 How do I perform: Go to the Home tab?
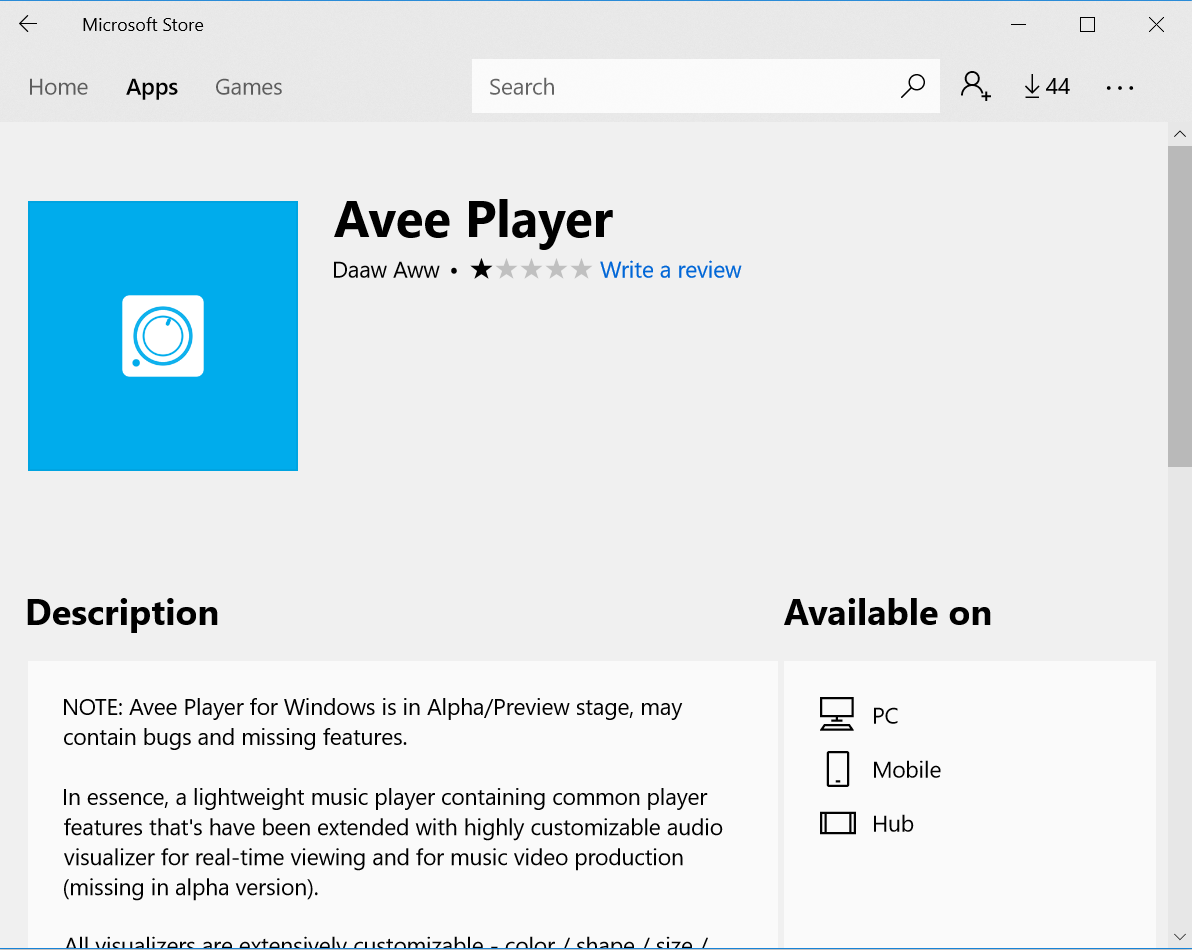[58, 87]
